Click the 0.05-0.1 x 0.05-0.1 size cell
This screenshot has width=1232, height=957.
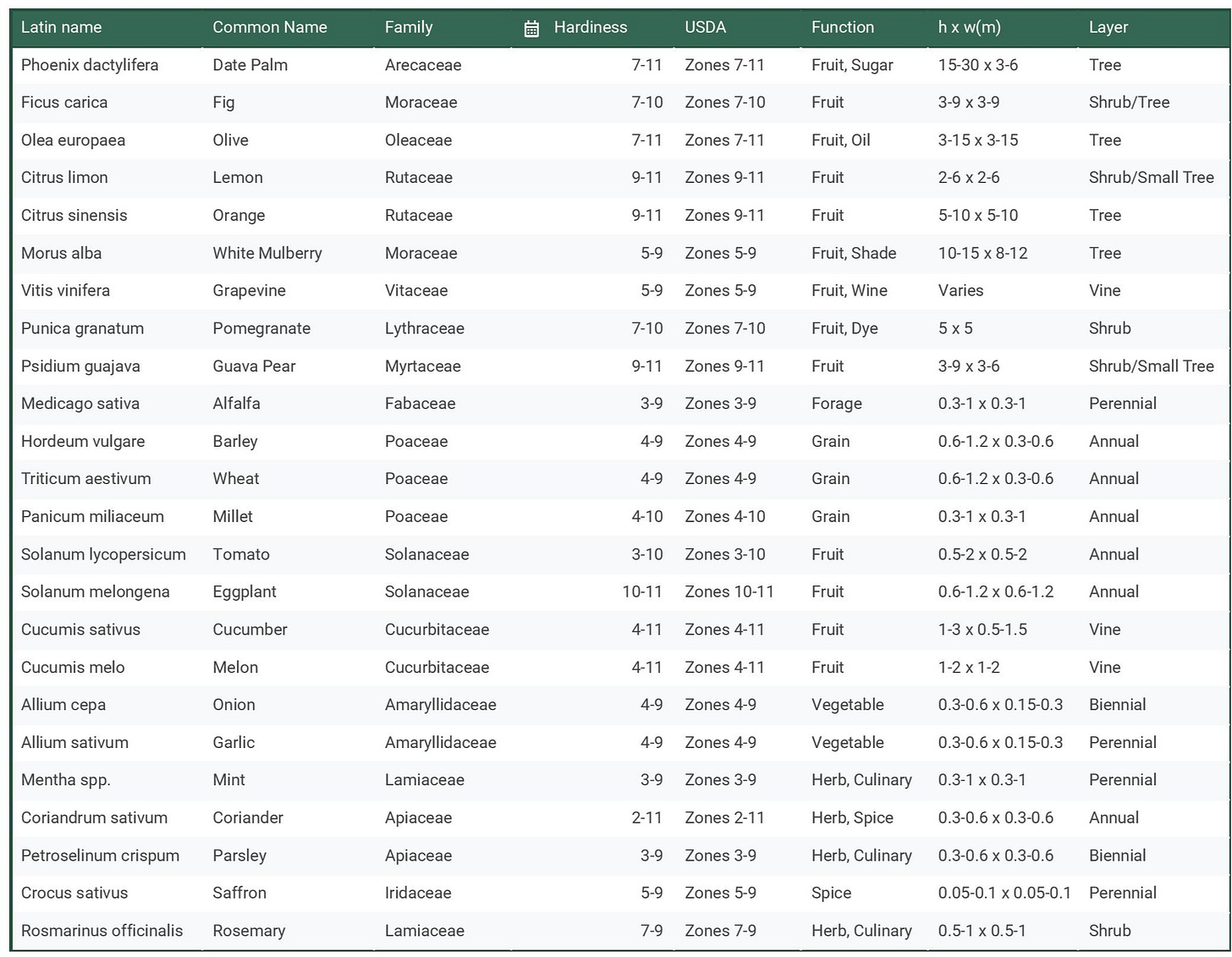pos(1004,894)
